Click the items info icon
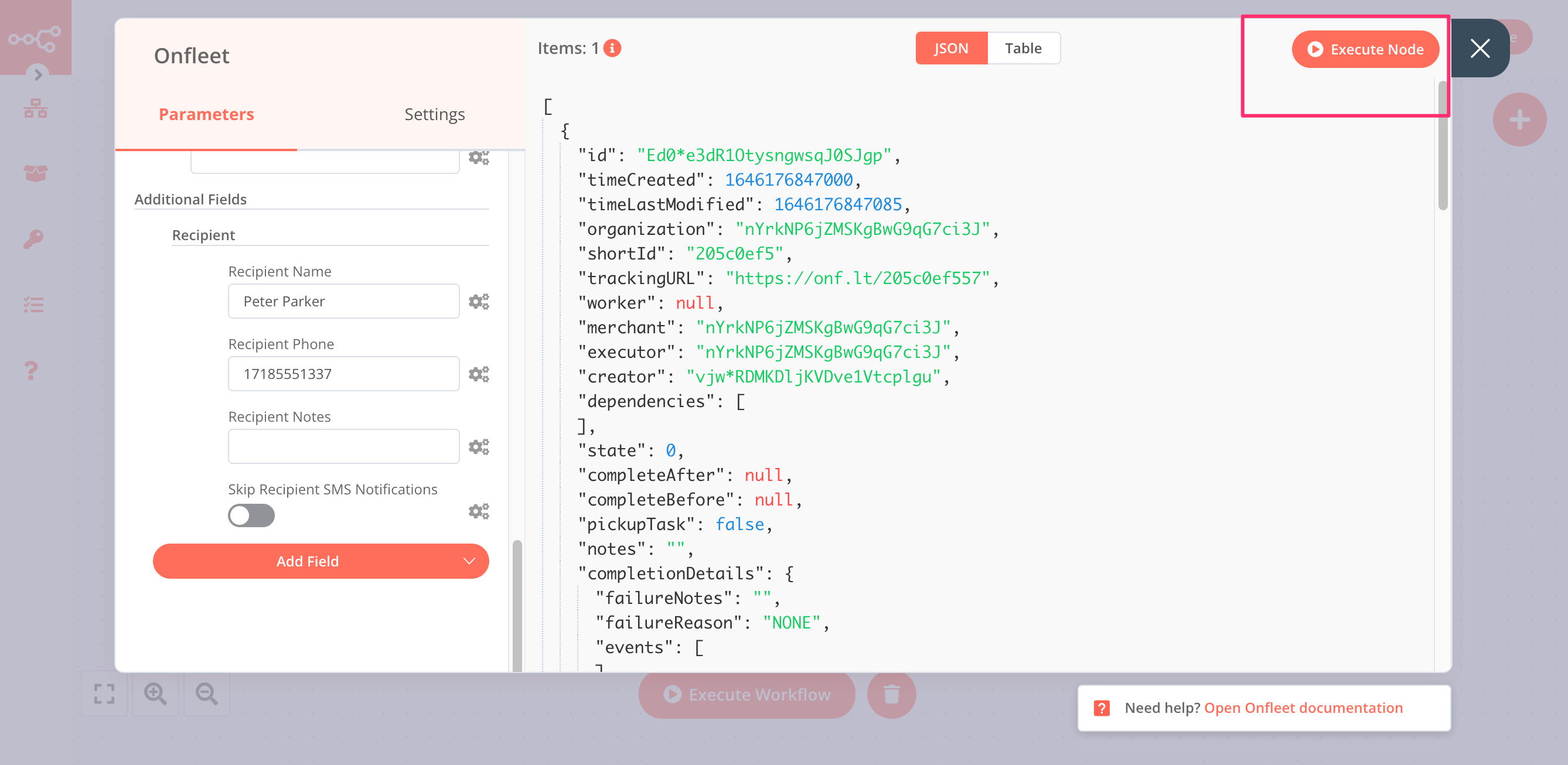The image size is (1568, 765). (x=612, y=48)
